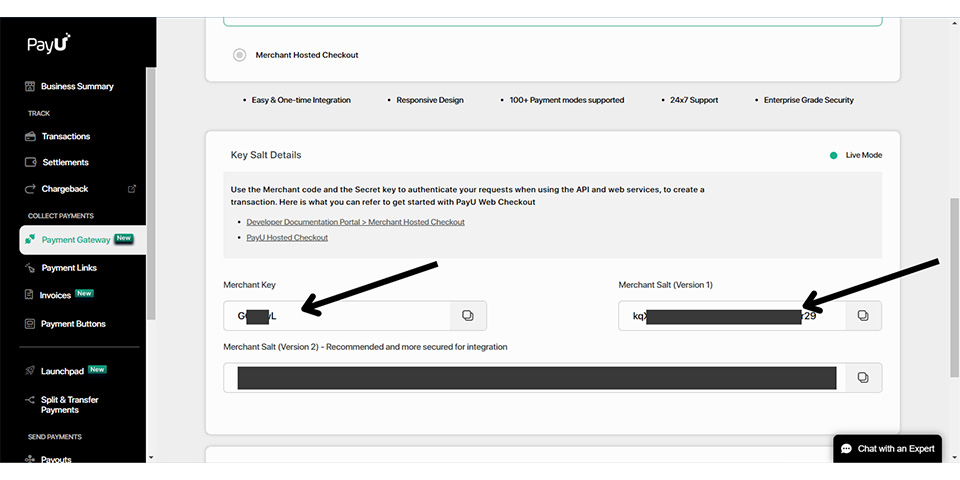Copy the Merchant Key value
960x480 pixels.
click(x=467, y=316)
